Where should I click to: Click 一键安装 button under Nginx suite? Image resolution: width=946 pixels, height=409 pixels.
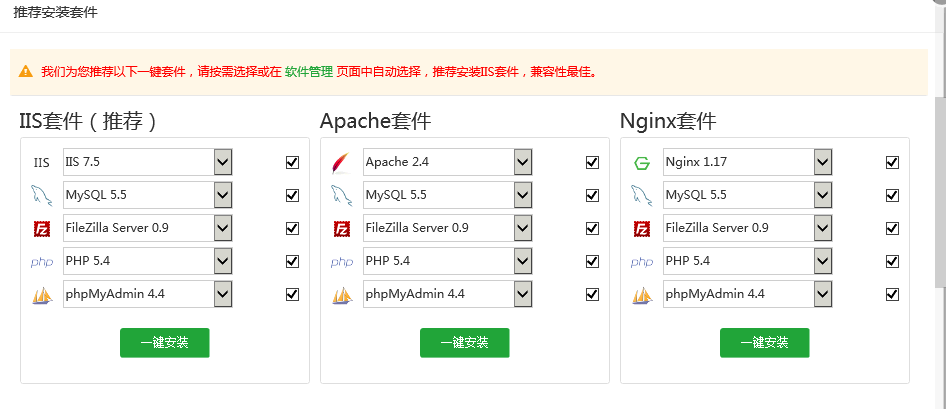(x=764, y=343)
